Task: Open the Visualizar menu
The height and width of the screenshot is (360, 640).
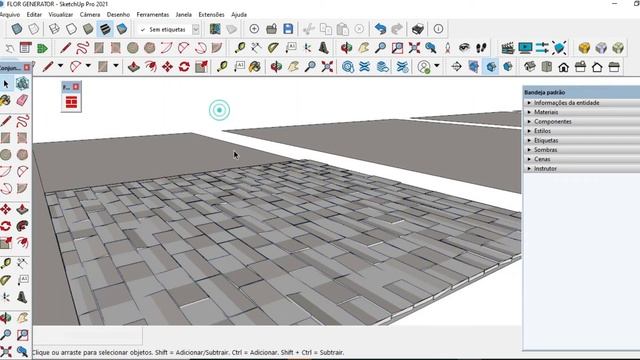Action: coord(60,14)
